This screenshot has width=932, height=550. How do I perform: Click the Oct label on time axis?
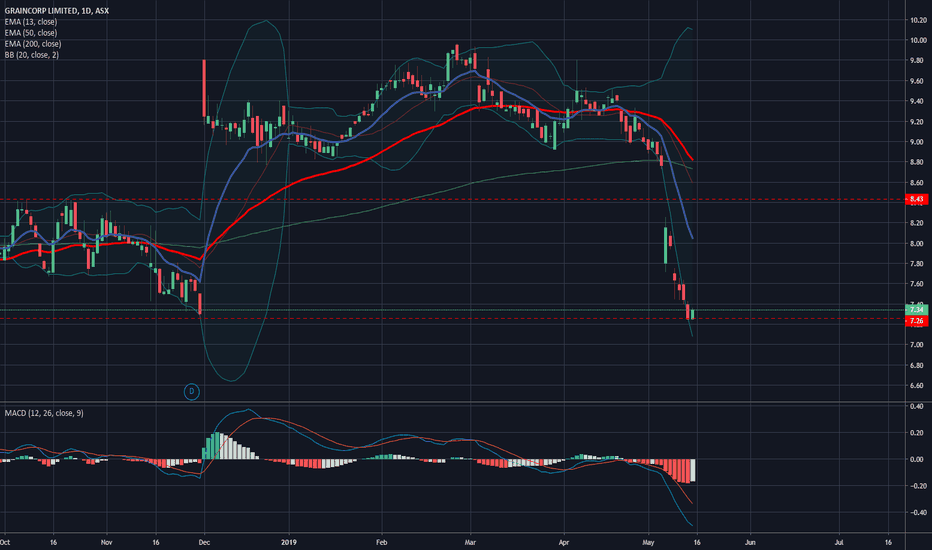[5, 542]
